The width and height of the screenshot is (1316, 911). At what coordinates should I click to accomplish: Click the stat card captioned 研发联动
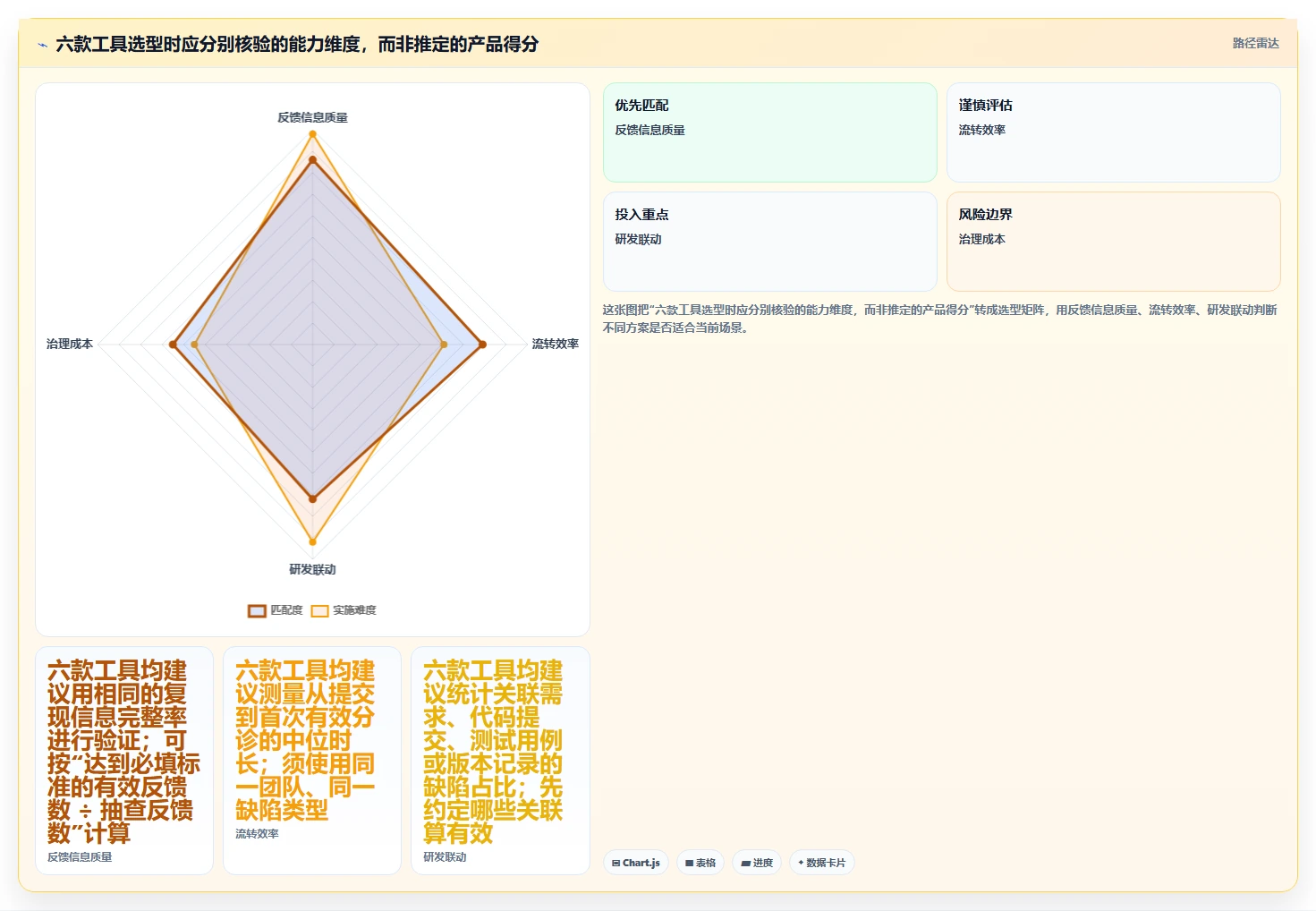click(x=500, y=761)
